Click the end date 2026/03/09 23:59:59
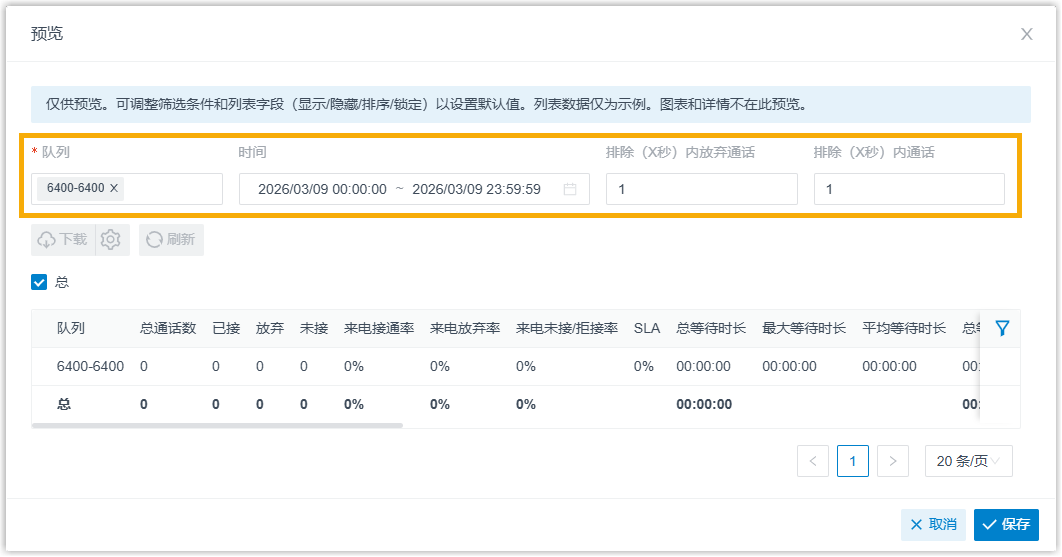Viewport: 1062px width, 557px height. 476,189
